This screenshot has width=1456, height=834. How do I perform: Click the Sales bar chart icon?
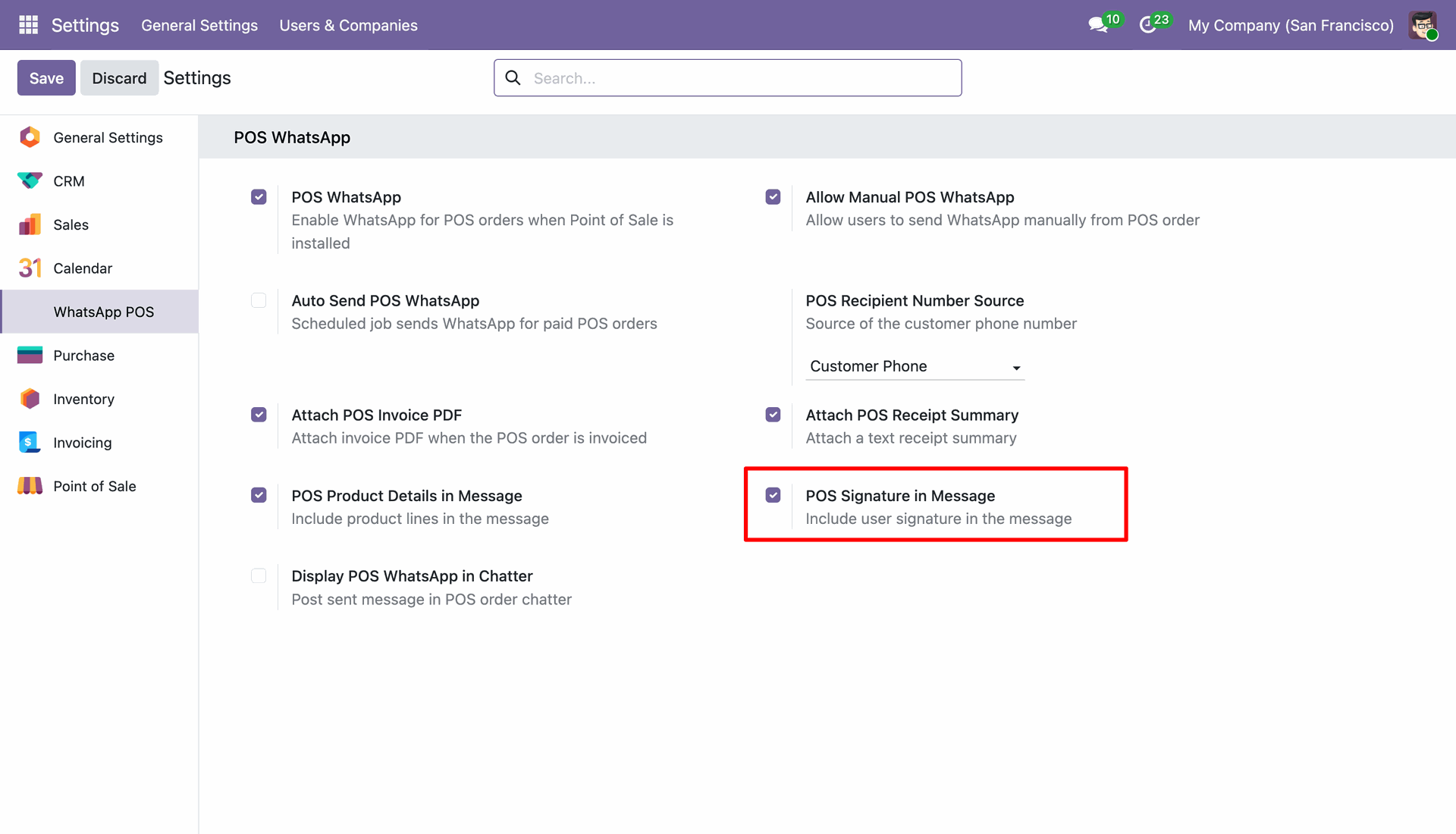[30, 224]
